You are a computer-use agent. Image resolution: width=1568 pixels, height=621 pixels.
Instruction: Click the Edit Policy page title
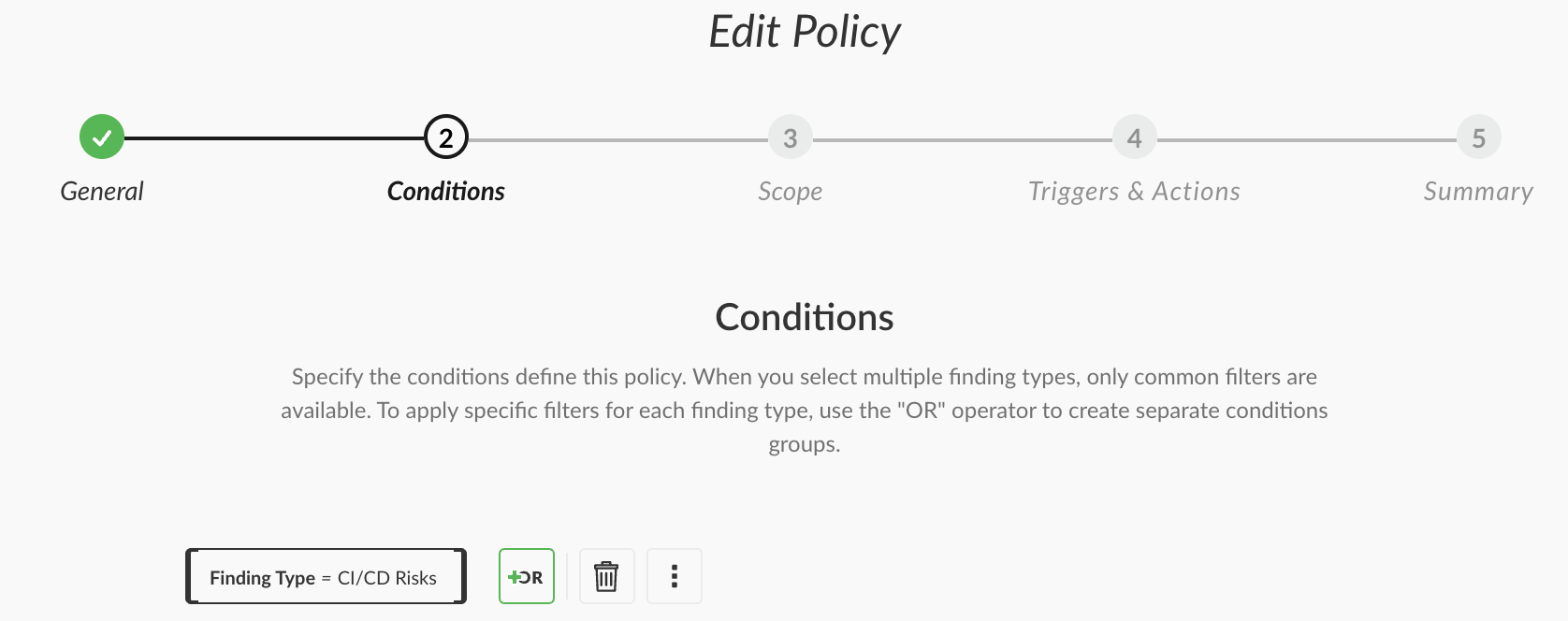pos(805,32)
